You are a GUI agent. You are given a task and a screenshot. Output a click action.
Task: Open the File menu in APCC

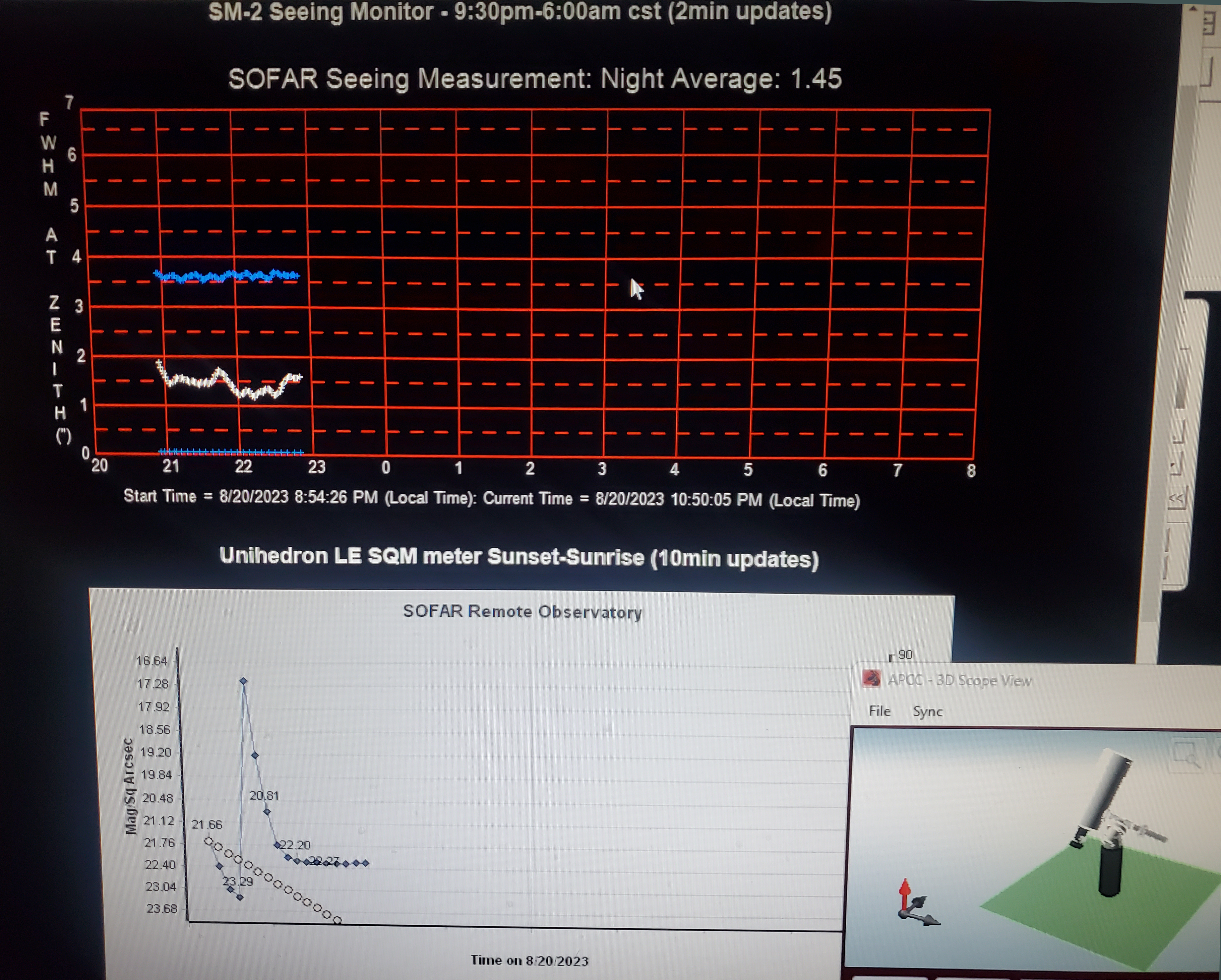pyautogui.click(x=880, y=711)
